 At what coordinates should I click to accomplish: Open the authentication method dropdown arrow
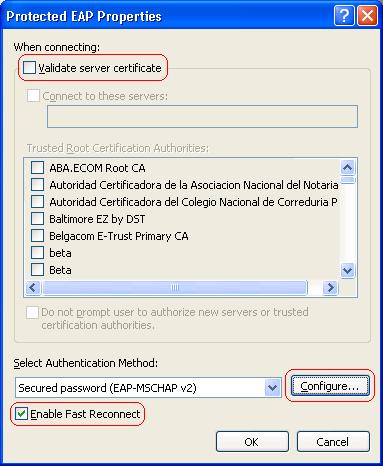[x=273, y=388]
